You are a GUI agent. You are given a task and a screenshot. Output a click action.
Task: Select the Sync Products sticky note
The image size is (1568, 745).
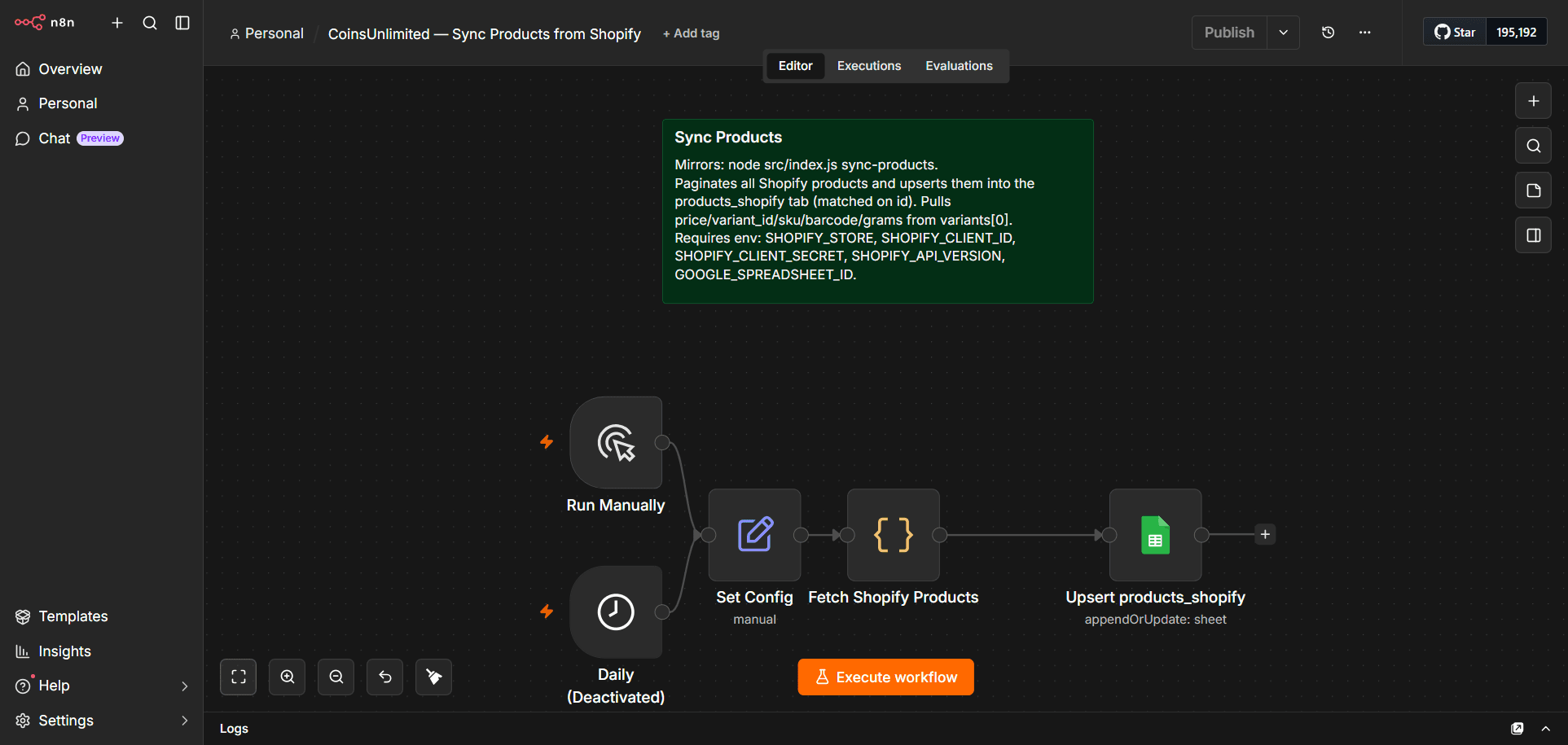878,212
